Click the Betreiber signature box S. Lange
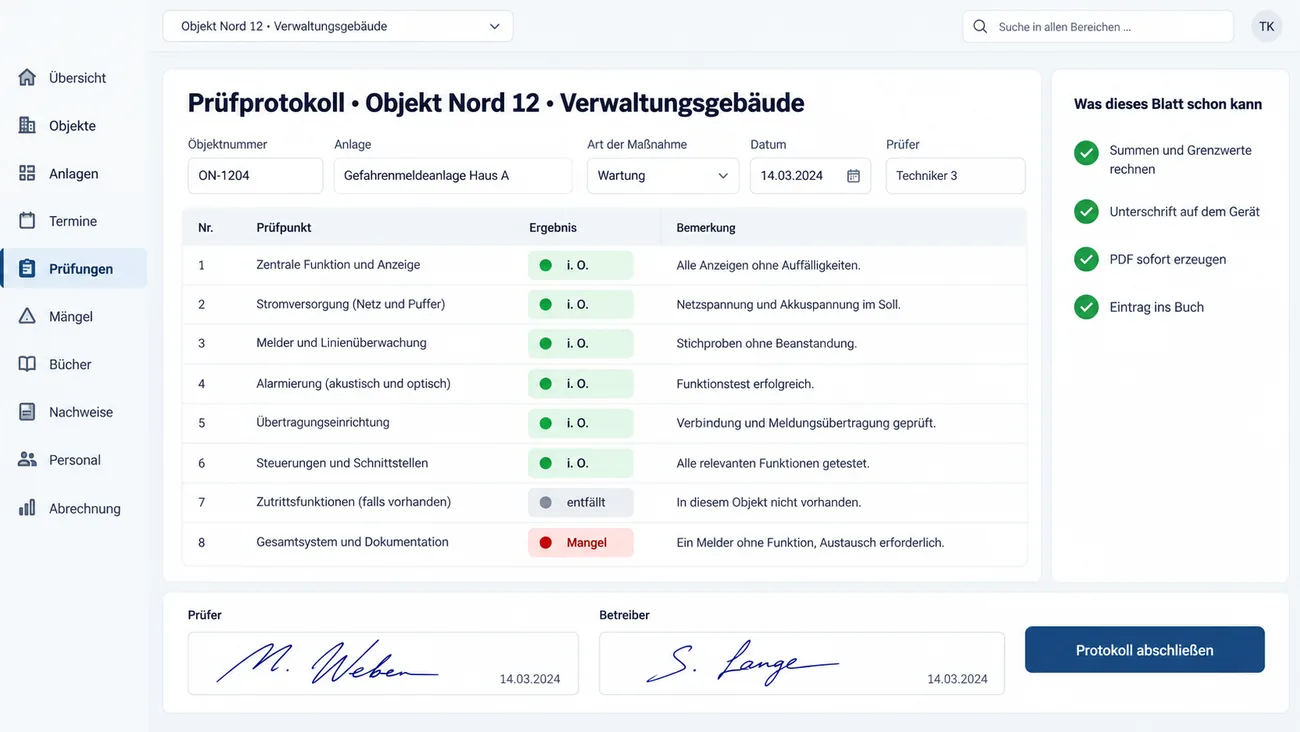Viewport: 1300px width, 732px height. [x=801, y=663]
